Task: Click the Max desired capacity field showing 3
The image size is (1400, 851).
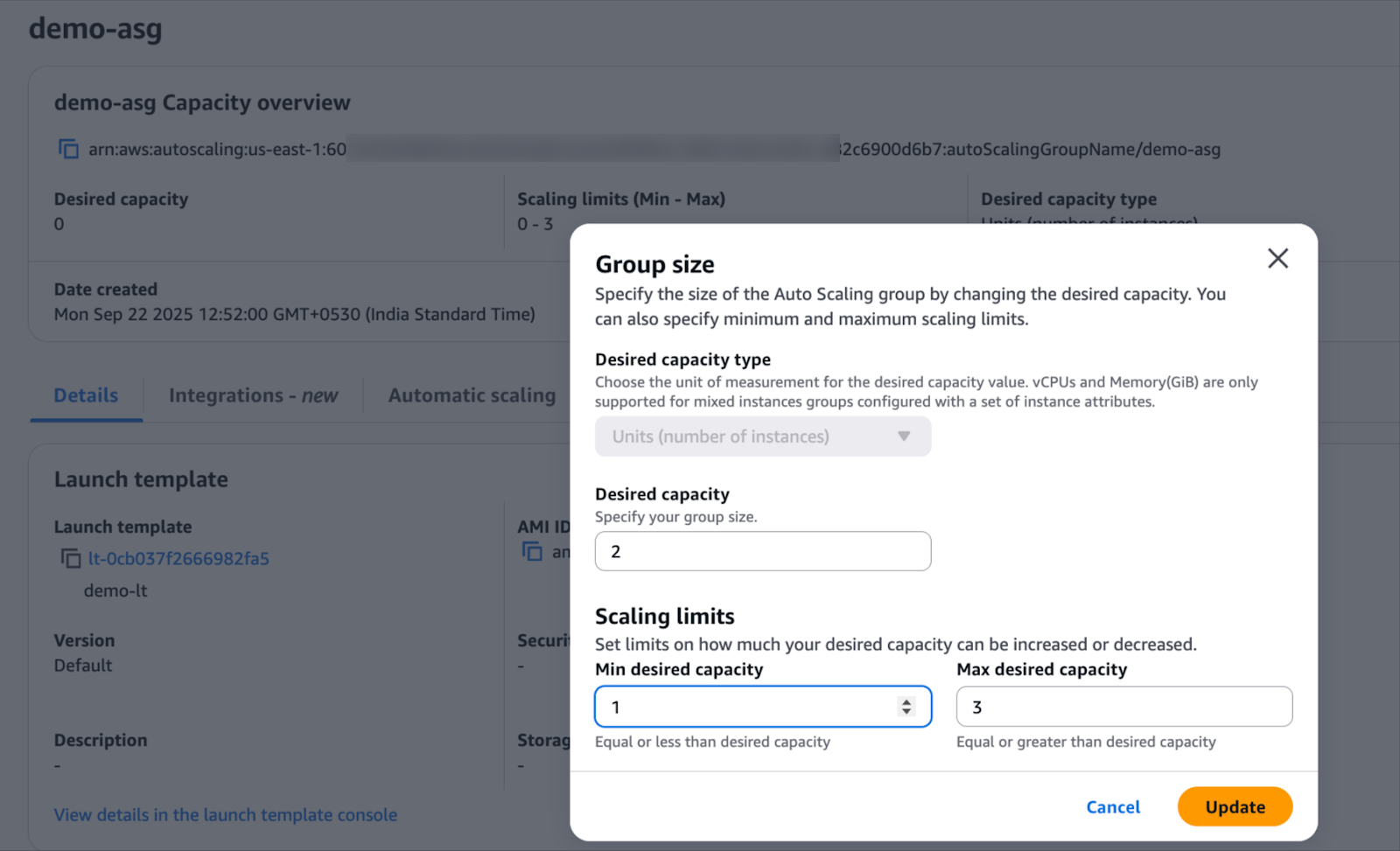Action: [1123, 706]
